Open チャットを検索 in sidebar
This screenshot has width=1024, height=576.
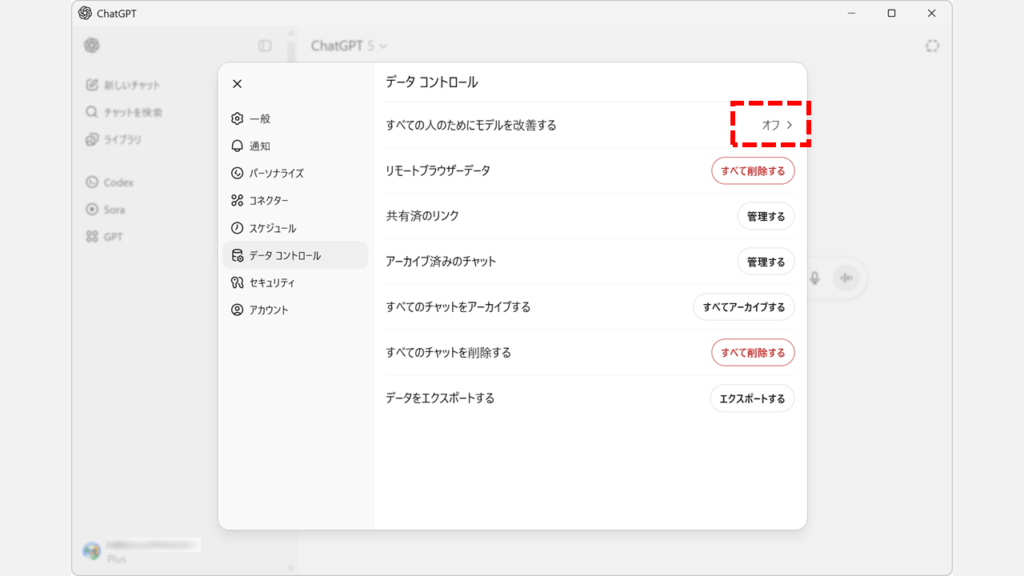[x=124, y=112]
